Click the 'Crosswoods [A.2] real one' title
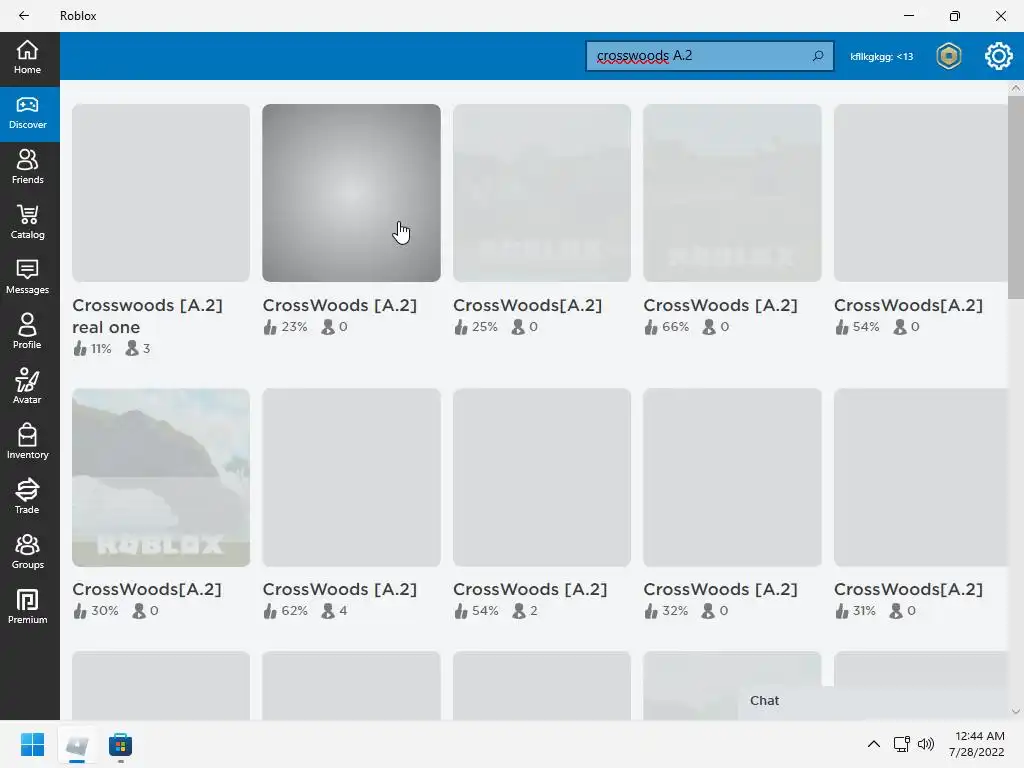This screenshot has height=768, width=1024. pos(148,316)
